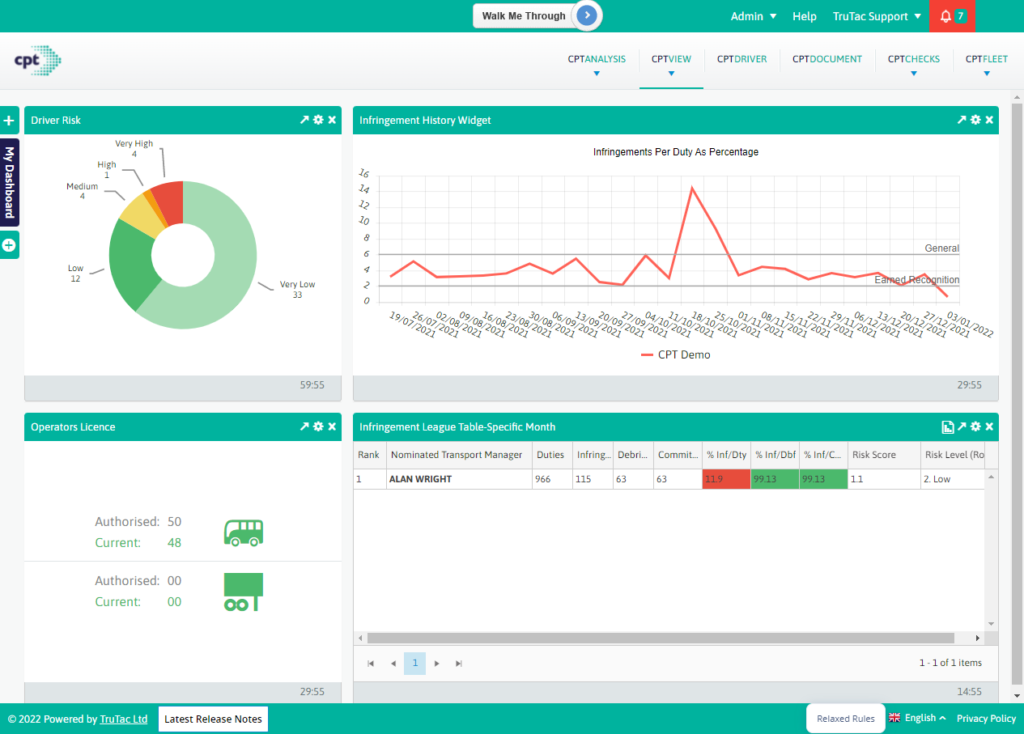Screen dimensions: 1024x734
Task: Expand the TruTac Support dropdown
Action: [x=875, y=16]
